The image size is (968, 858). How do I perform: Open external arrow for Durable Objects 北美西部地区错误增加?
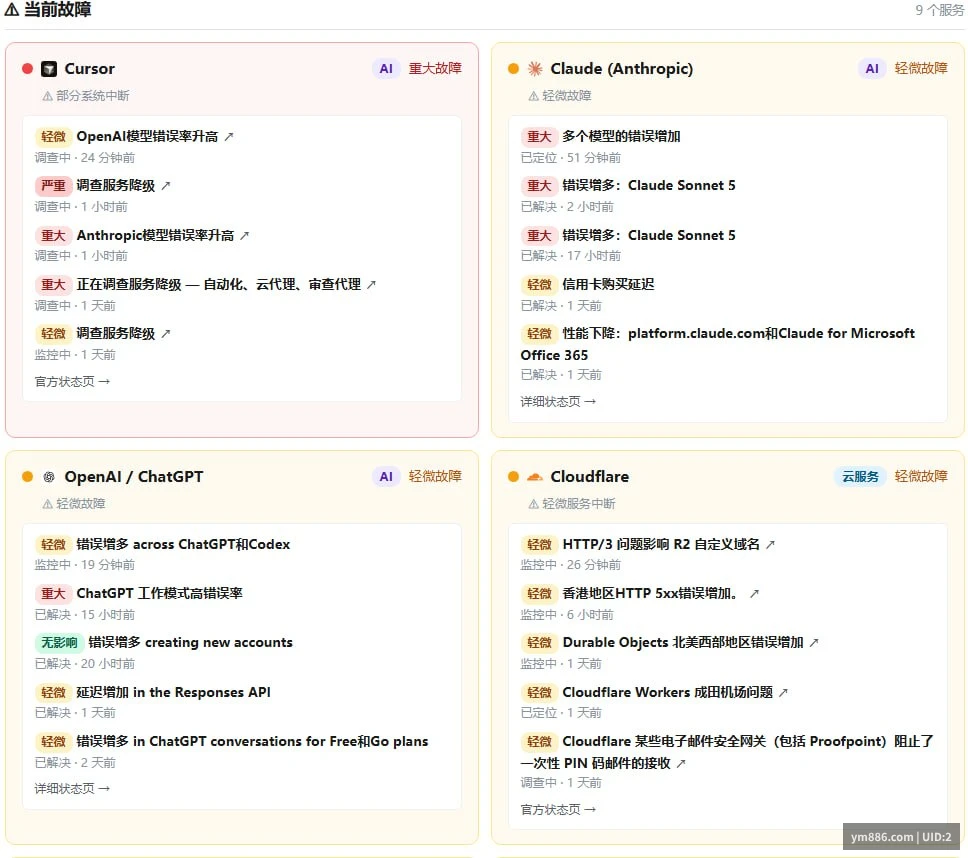(x=814, y=643)
